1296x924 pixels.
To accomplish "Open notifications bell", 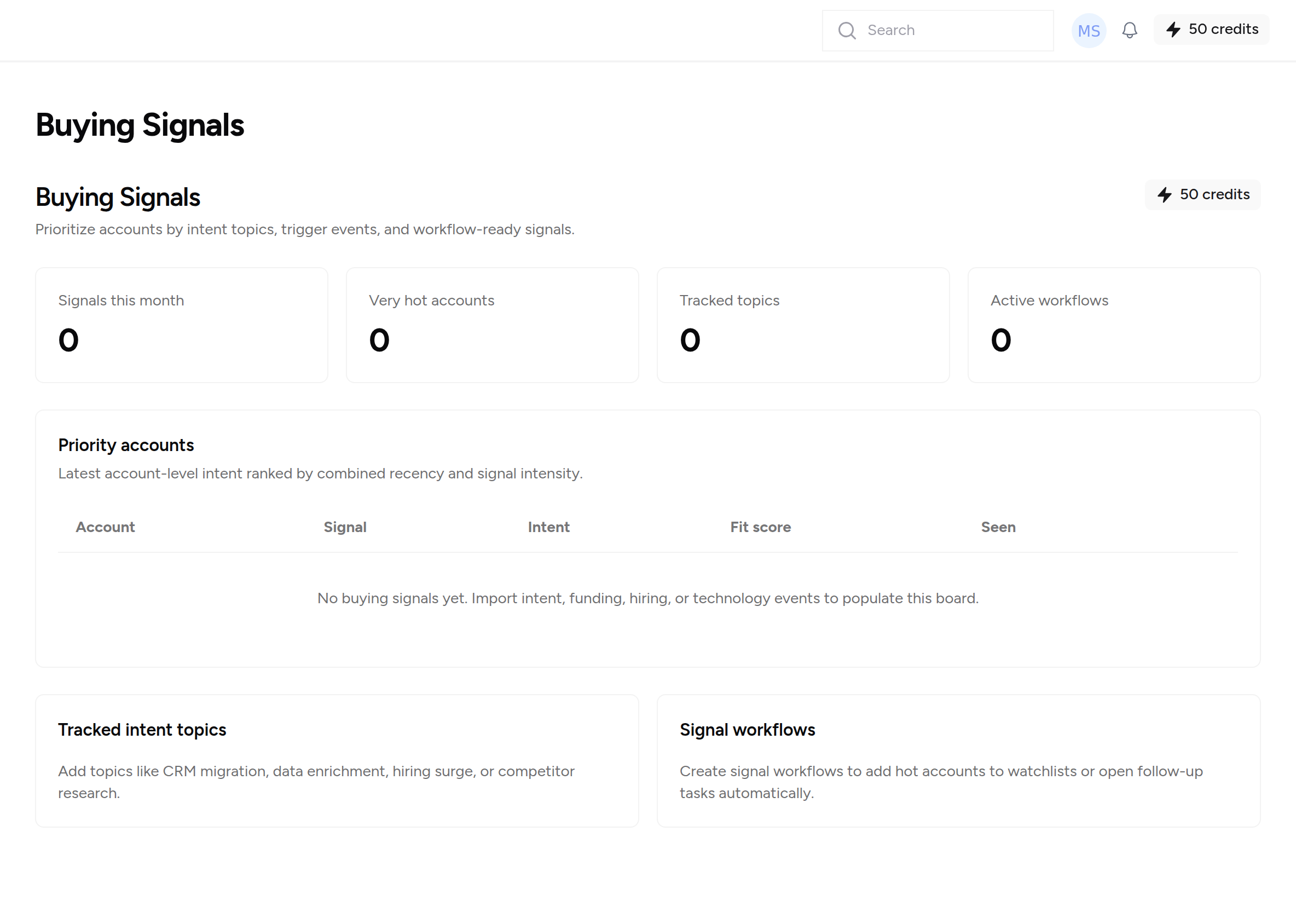I will click(x=1129, y=30).
